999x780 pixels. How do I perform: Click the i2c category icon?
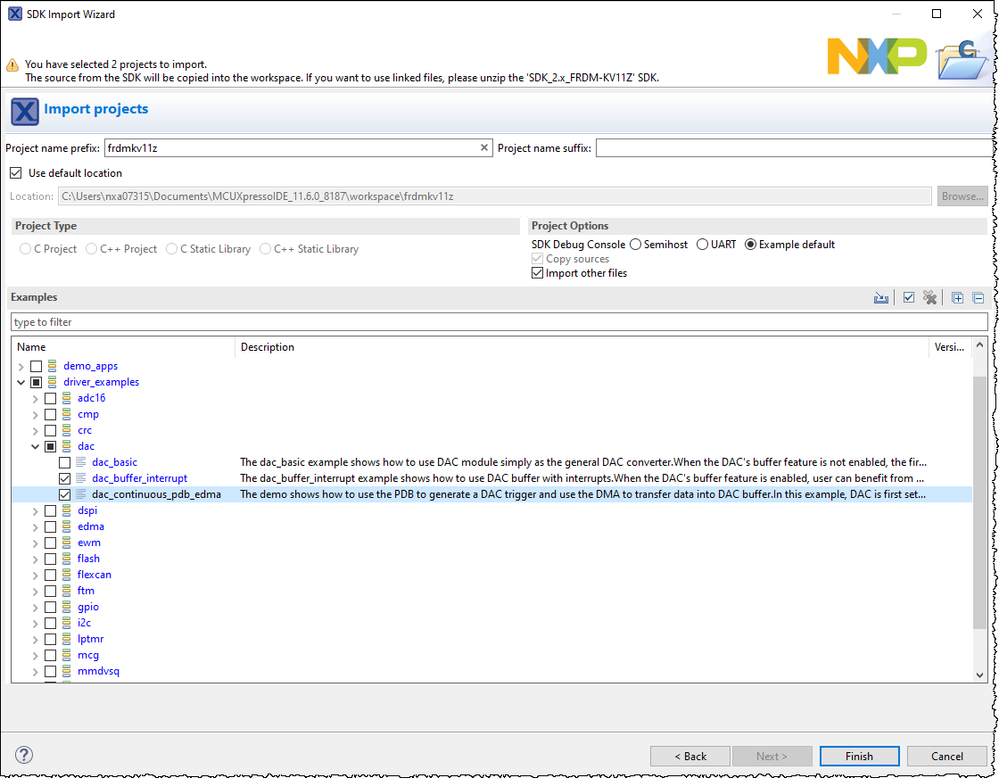pos(66,623)
